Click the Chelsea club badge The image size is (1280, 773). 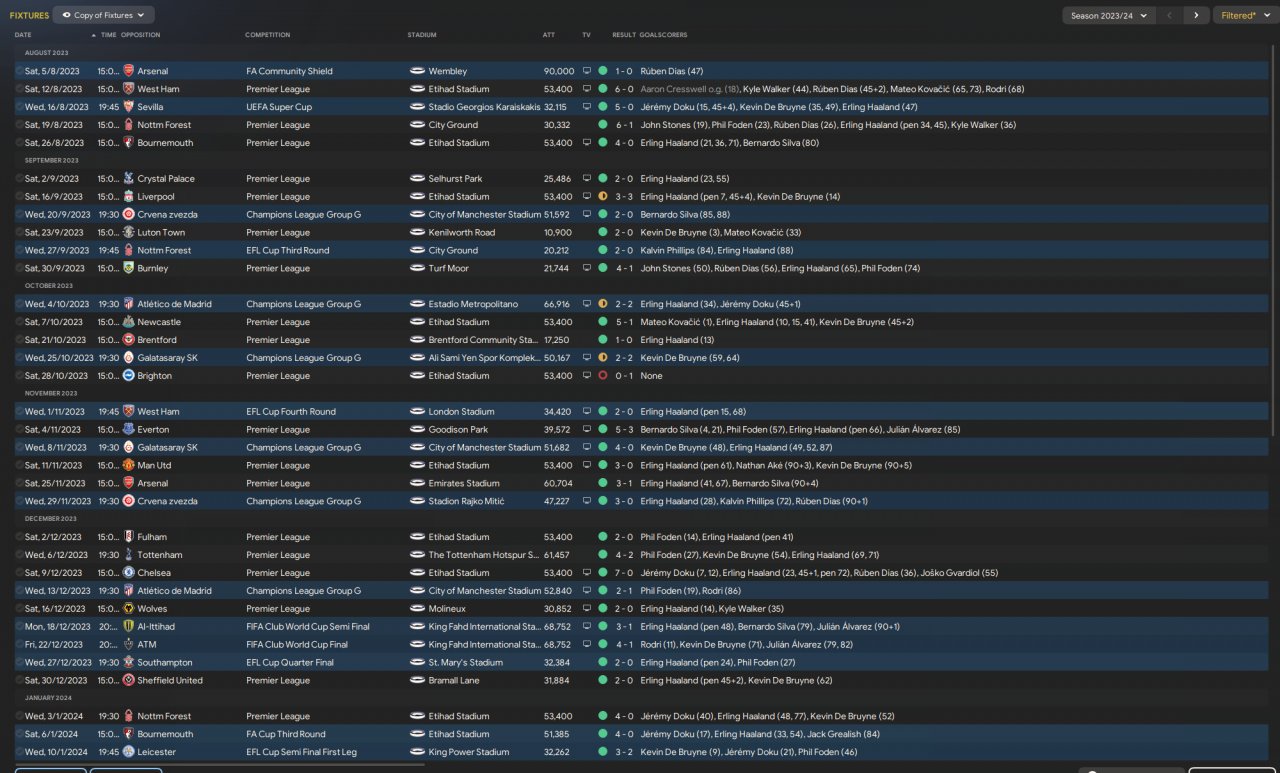[128, 573]
